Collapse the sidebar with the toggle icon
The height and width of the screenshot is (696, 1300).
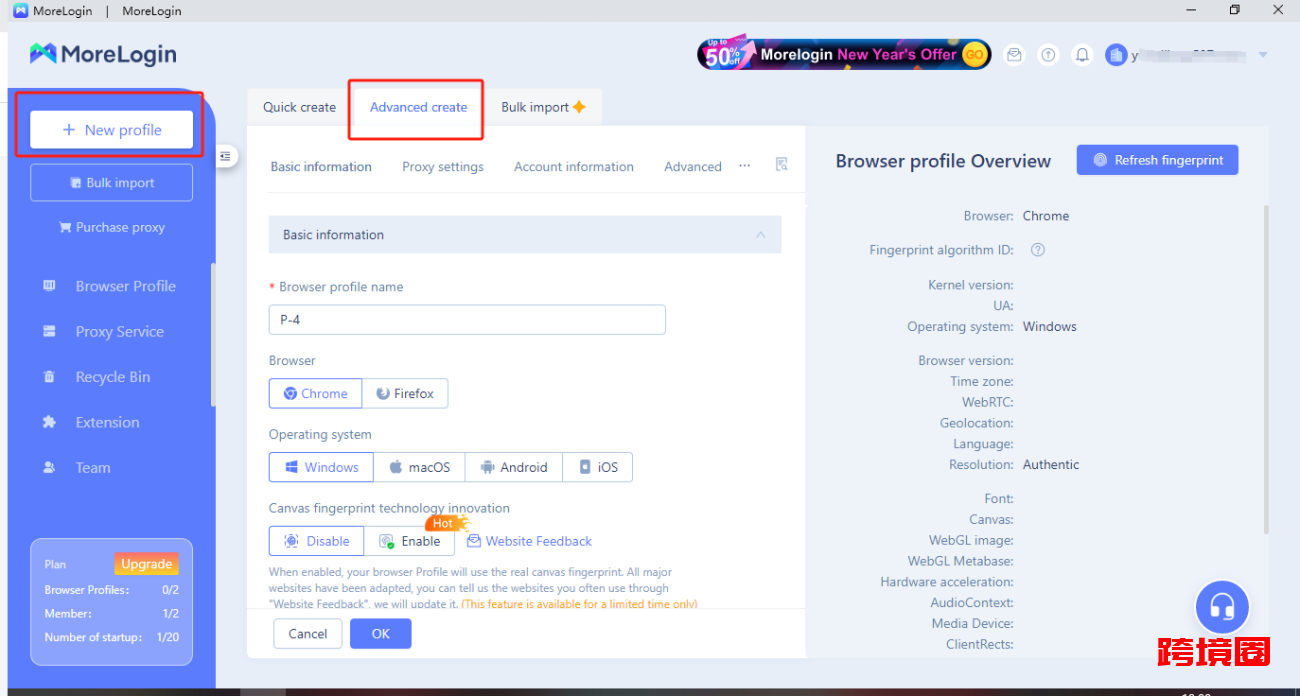226,156
